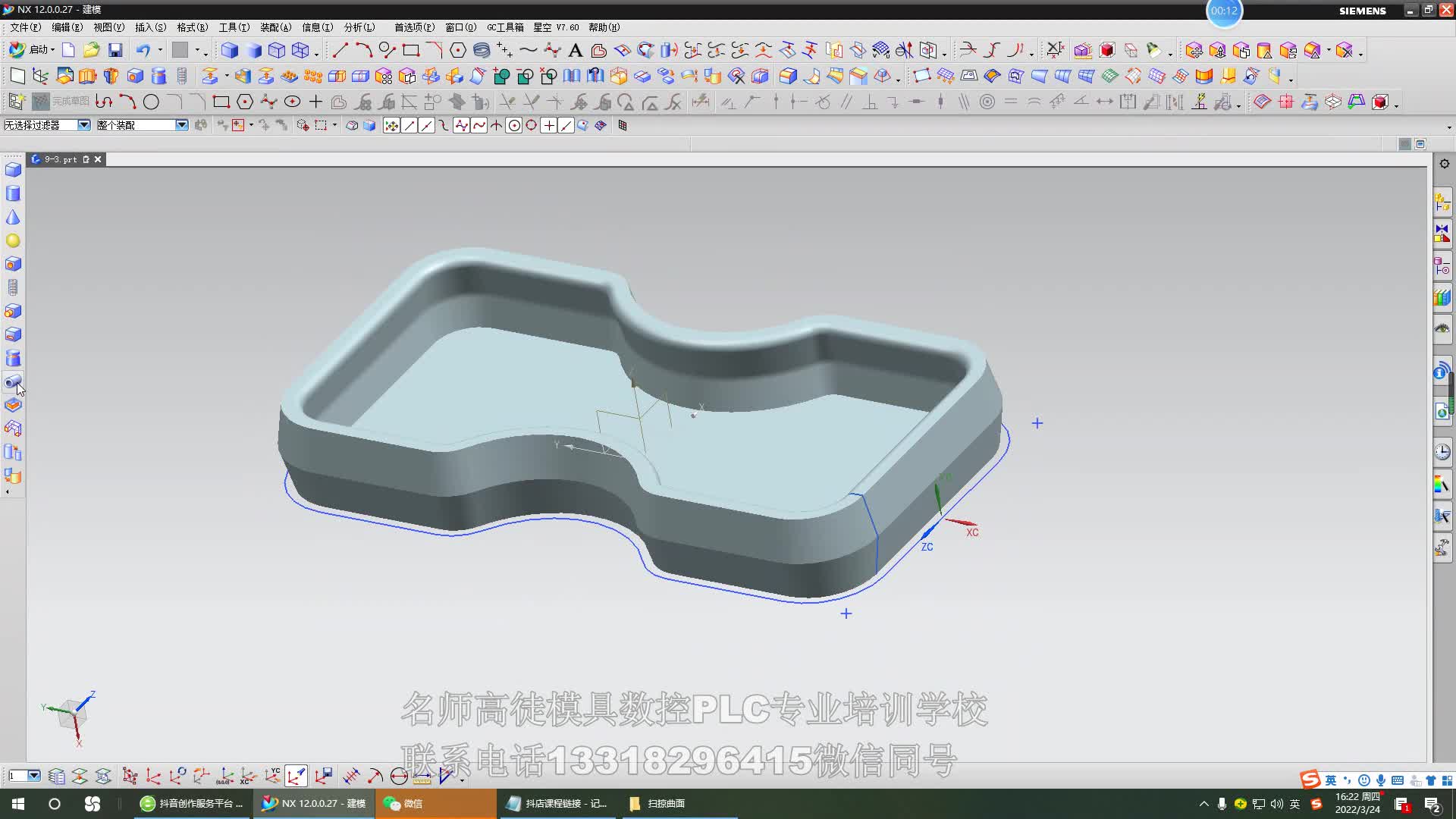Click the sphere primitive icon in left sidebar

pyautogui.click(x=13, y=241)
